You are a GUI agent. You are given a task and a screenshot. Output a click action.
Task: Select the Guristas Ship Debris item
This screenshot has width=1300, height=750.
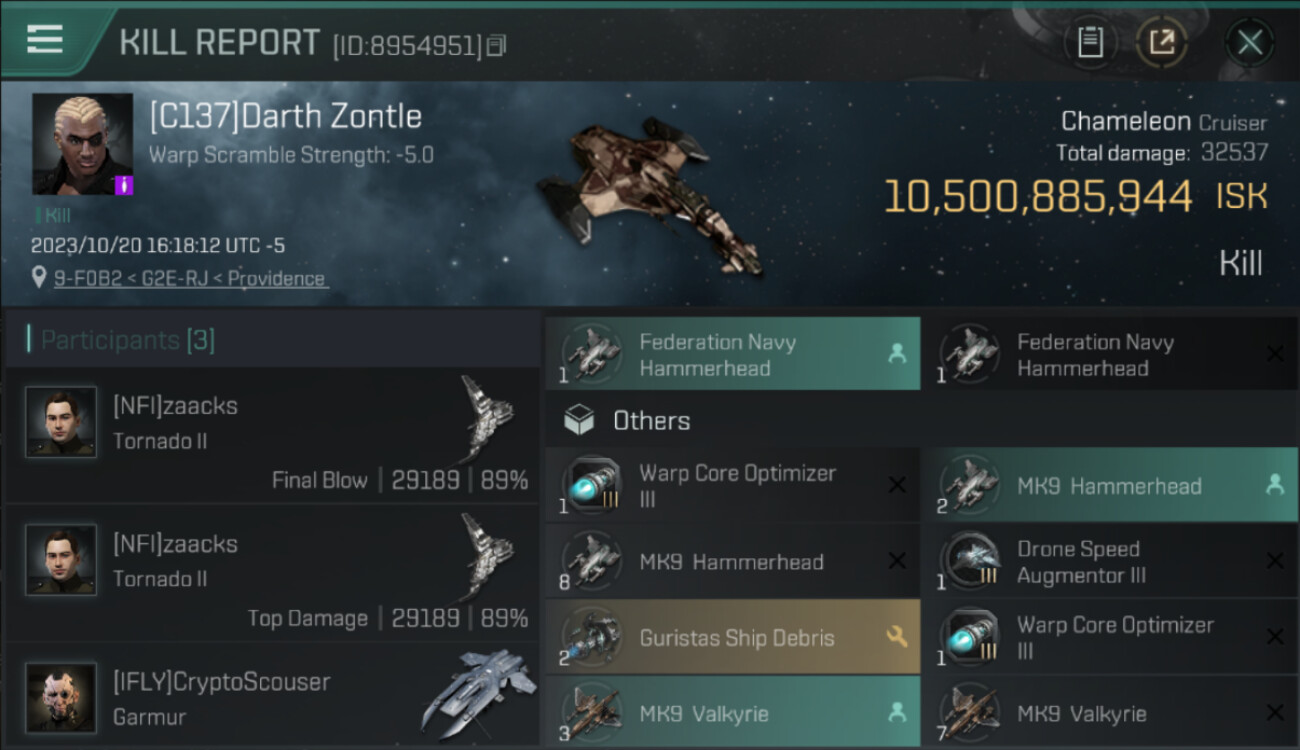(733, 637)
